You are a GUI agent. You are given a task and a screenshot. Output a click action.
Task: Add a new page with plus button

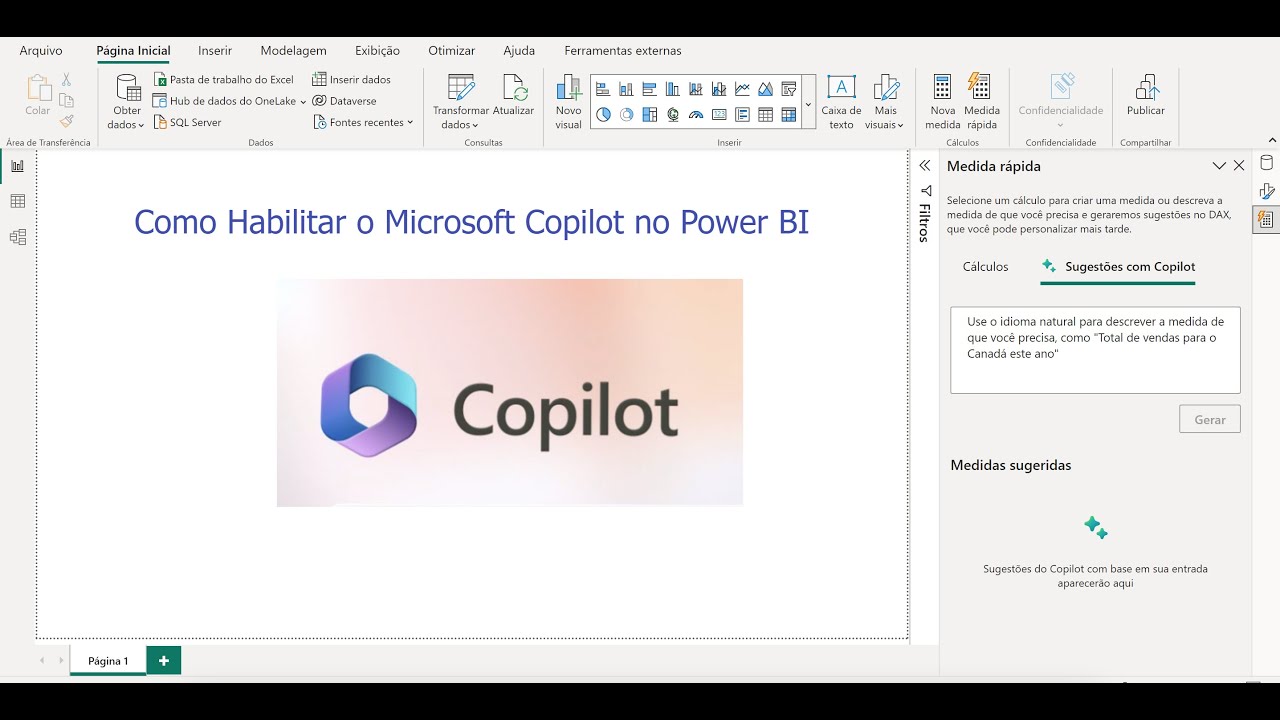click(x=164, y=661)
